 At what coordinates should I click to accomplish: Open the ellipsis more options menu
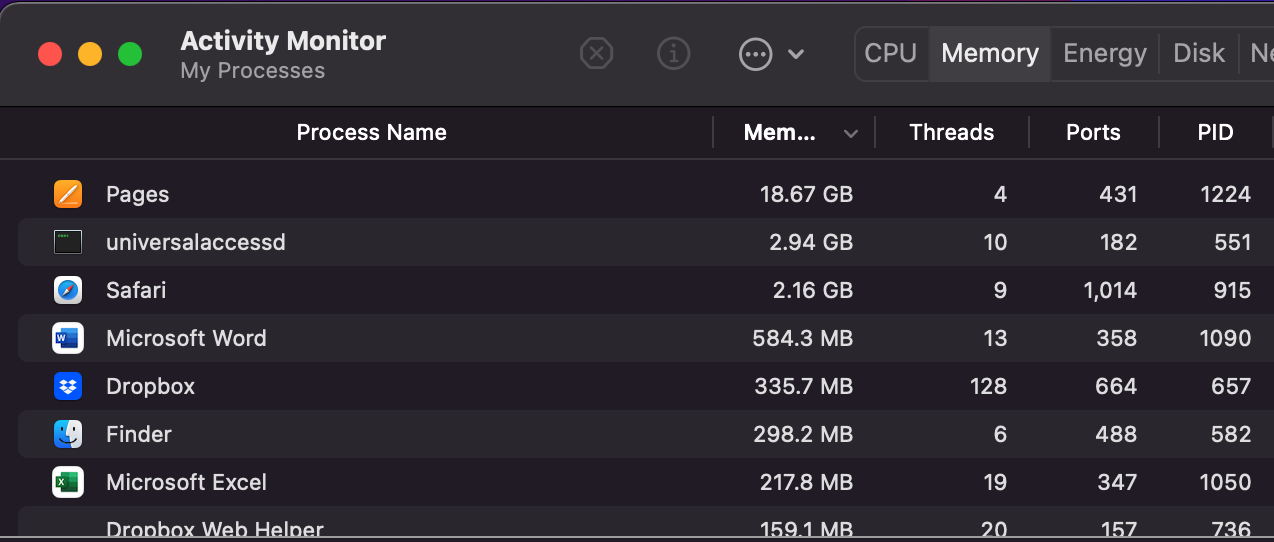click(x=755, y=53)
